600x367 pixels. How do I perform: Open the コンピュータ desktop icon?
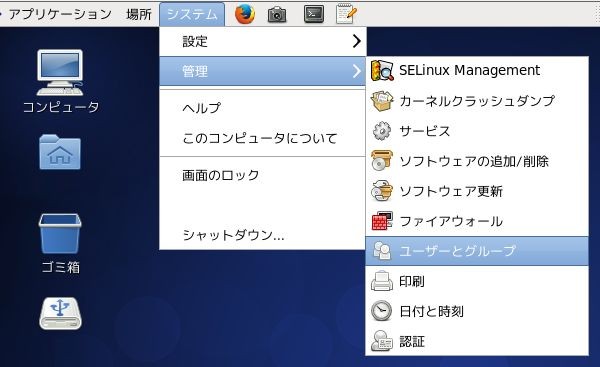click(60, 72)
